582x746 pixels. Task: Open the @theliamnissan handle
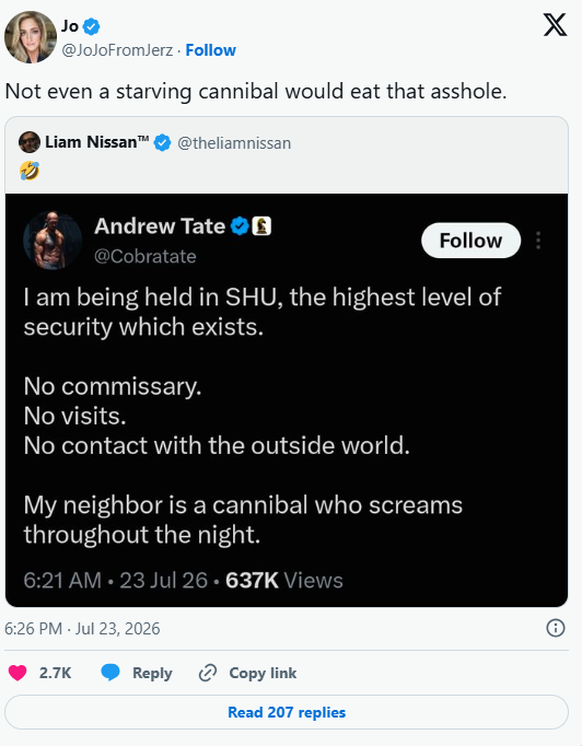(x=234, y=143)
